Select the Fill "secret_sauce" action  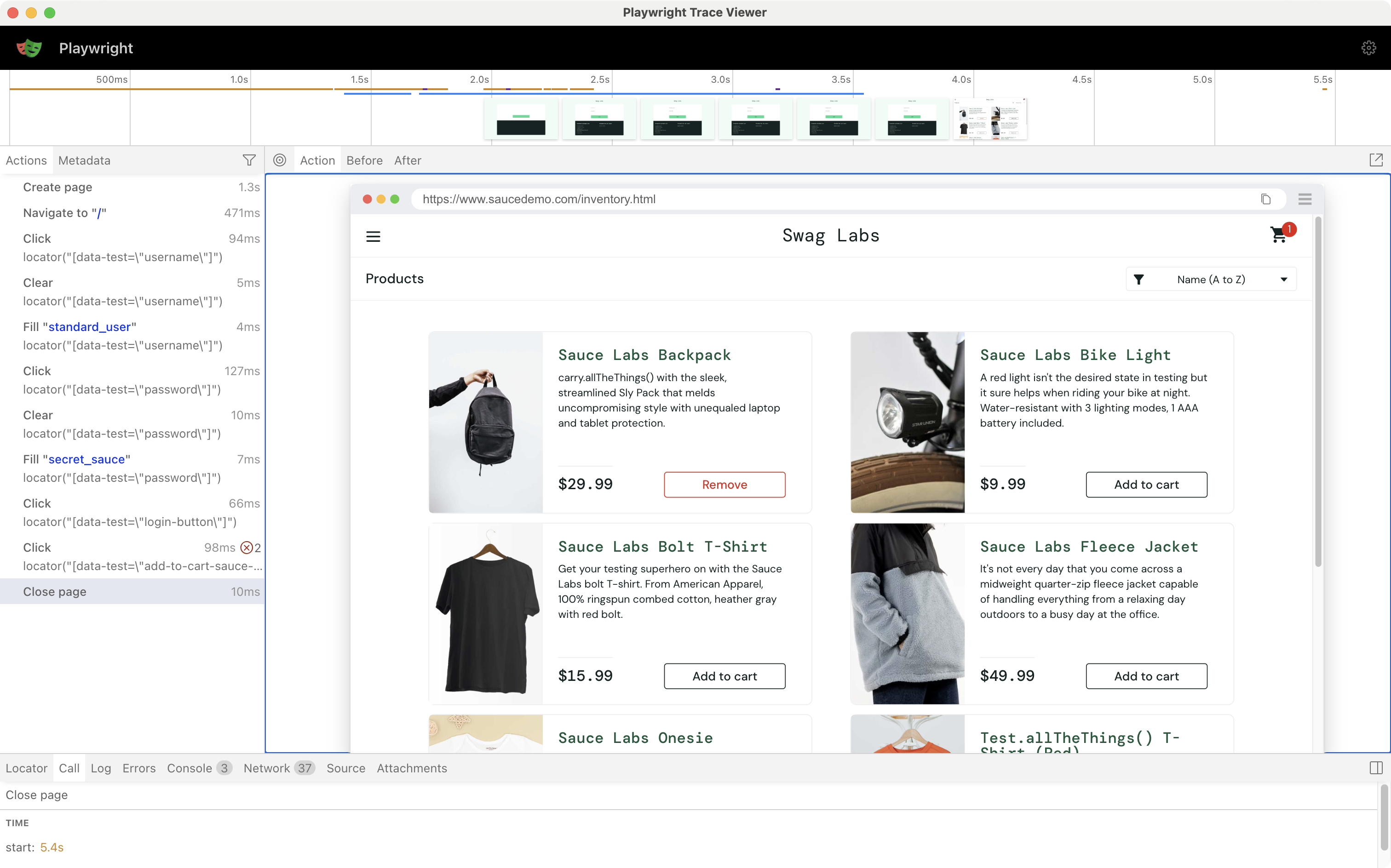click(132, 468)
